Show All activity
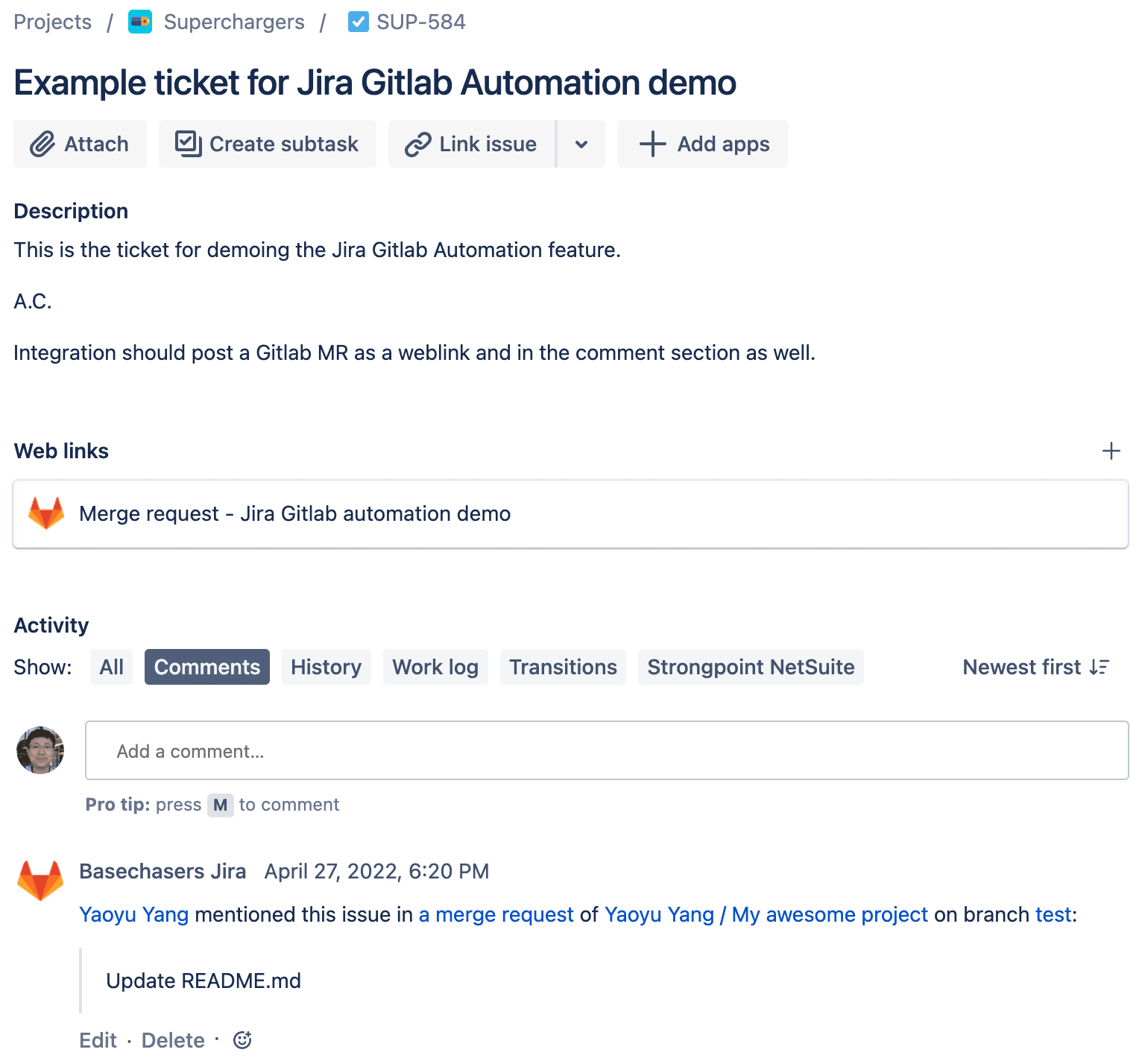 coord(111,667)
